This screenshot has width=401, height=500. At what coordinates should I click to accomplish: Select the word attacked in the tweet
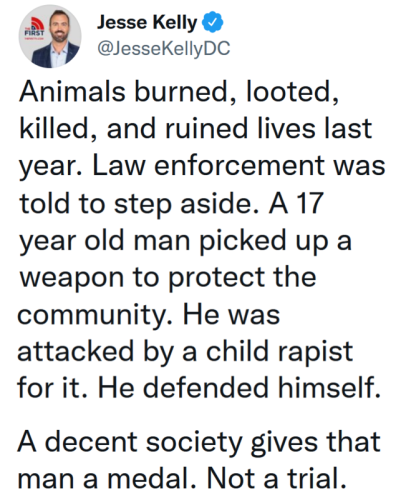pos(76,351)
